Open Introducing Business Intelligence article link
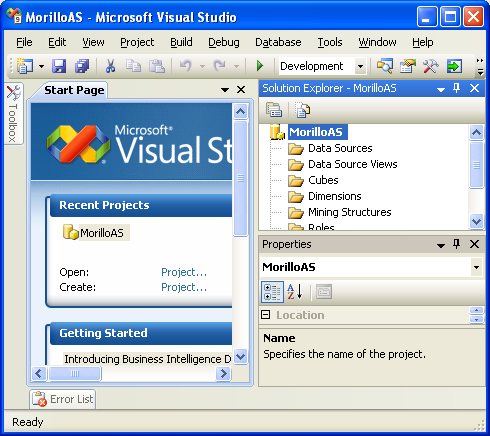Viewport: 490px width, 436px height. (147, 359)
